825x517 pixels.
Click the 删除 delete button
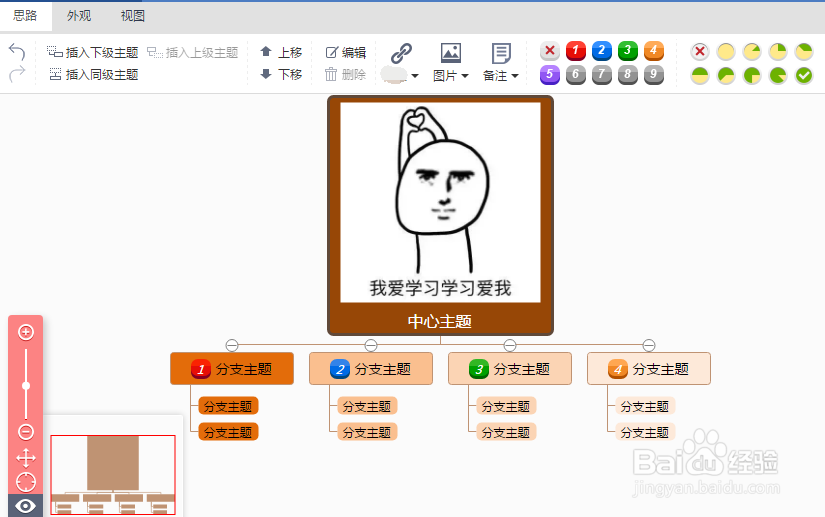(x=345, y=74)
